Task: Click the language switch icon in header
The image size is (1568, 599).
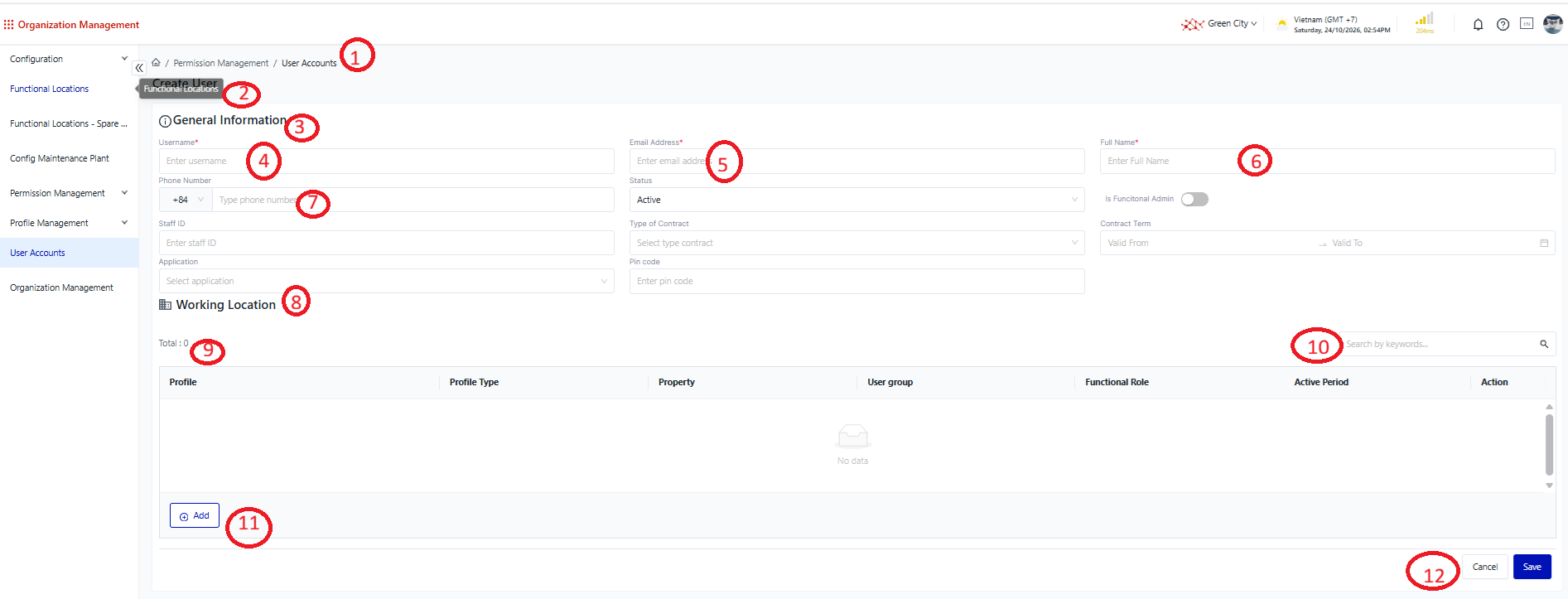Action: (x=1527, y=24)
